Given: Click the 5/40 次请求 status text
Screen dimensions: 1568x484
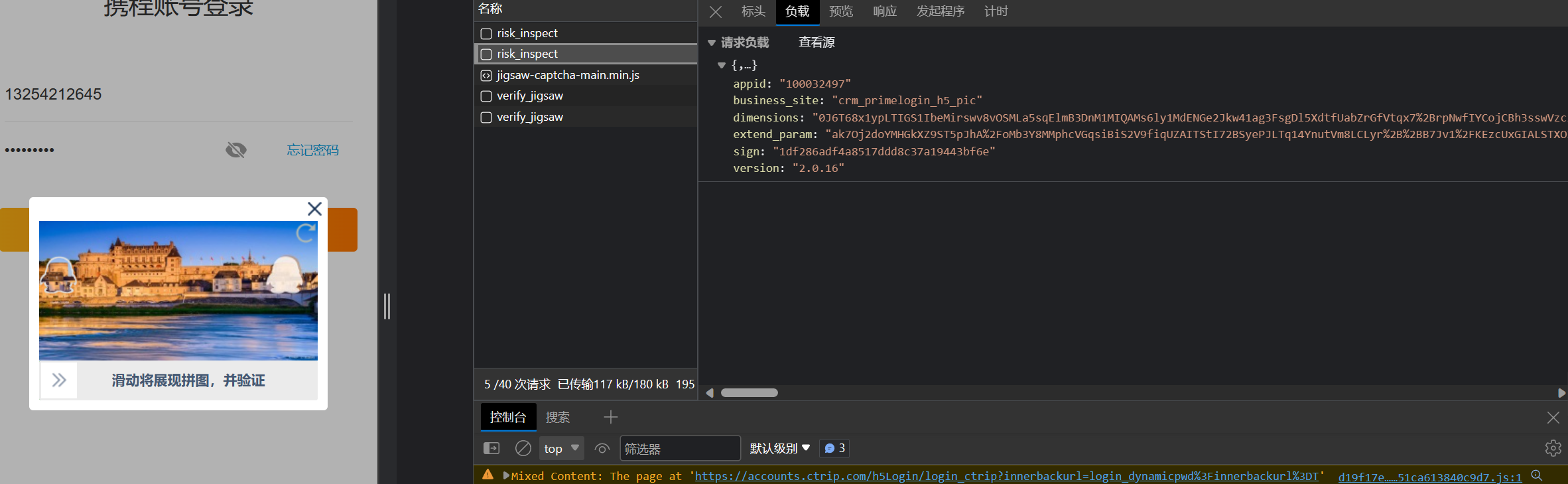Looking at the screenshot, I should point(517,384).
